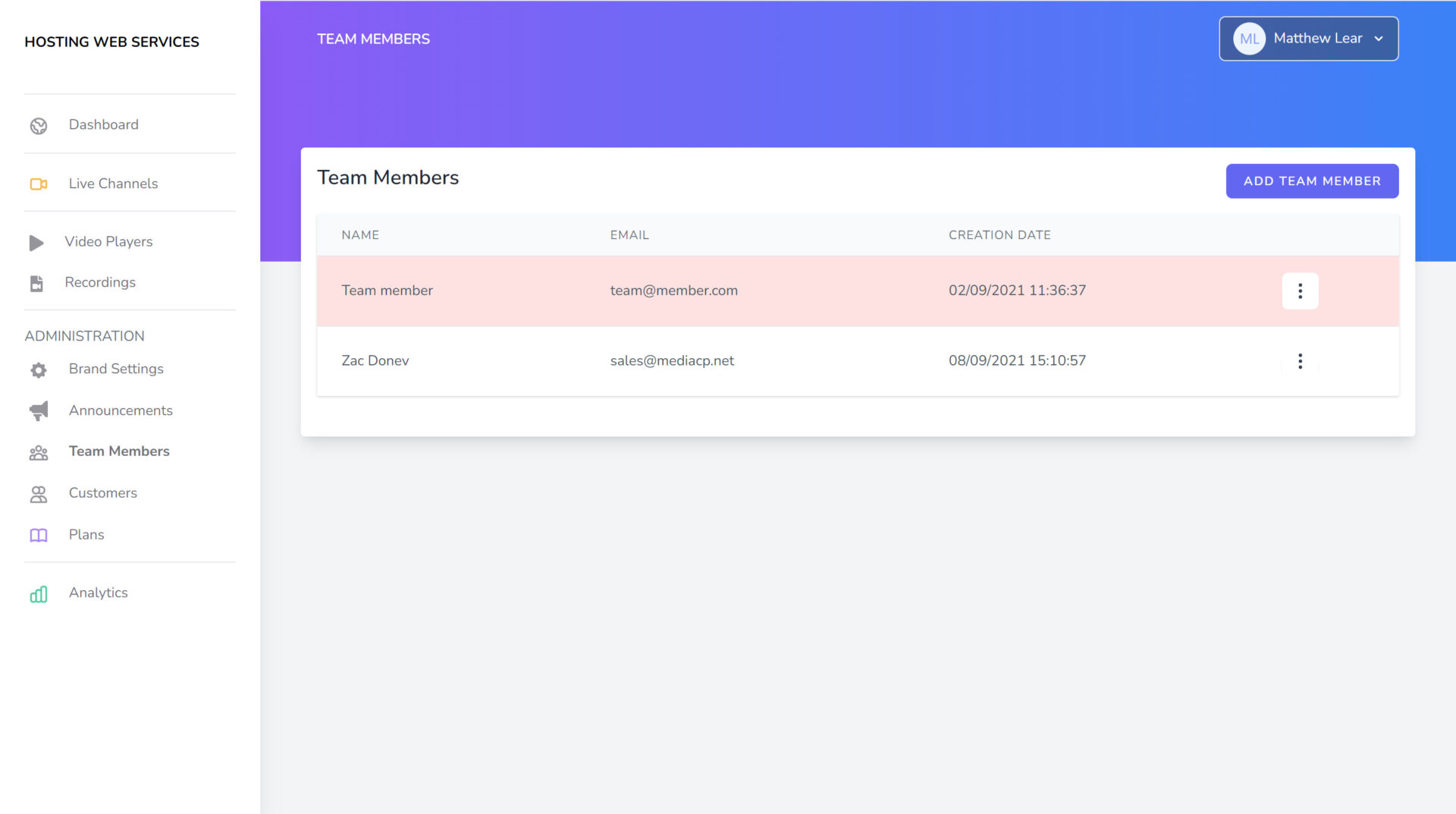
Task: Click the Announcements megaphone icon
Action: (x=39, y=411)
